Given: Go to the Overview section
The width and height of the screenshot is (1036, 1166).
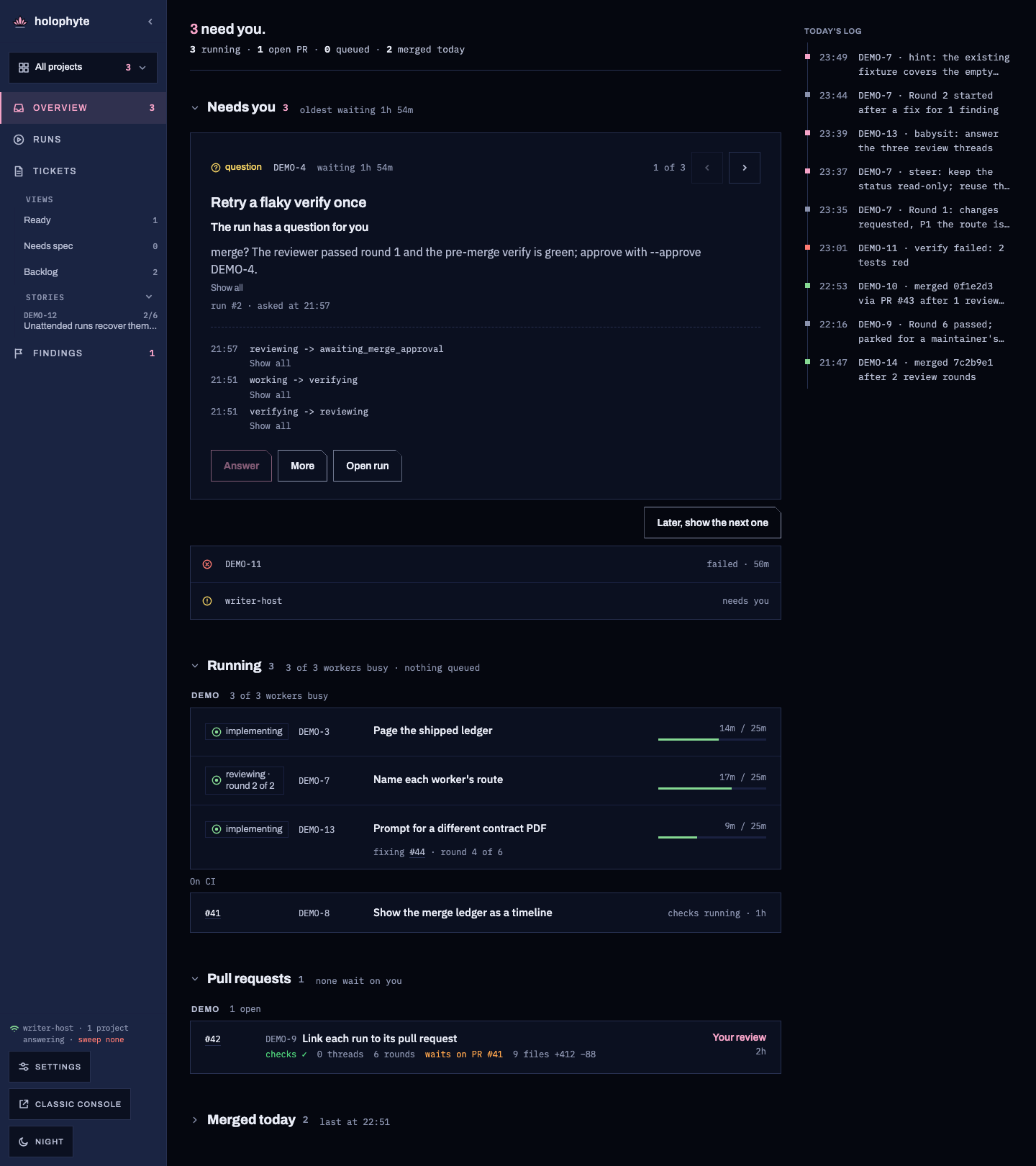Looking at the screenshot, I should 83,108.
